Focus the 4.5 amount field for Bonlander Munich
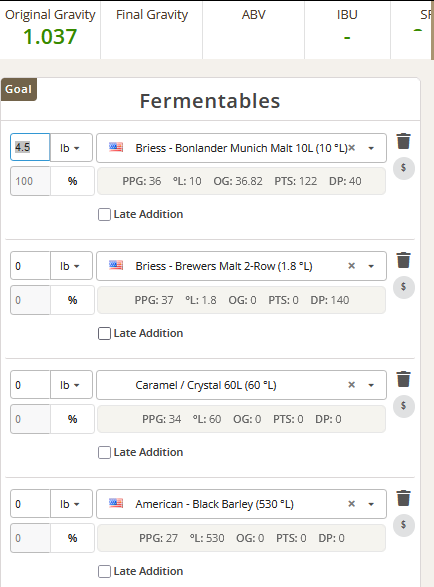434x587 pixels. tap(30, 147)
